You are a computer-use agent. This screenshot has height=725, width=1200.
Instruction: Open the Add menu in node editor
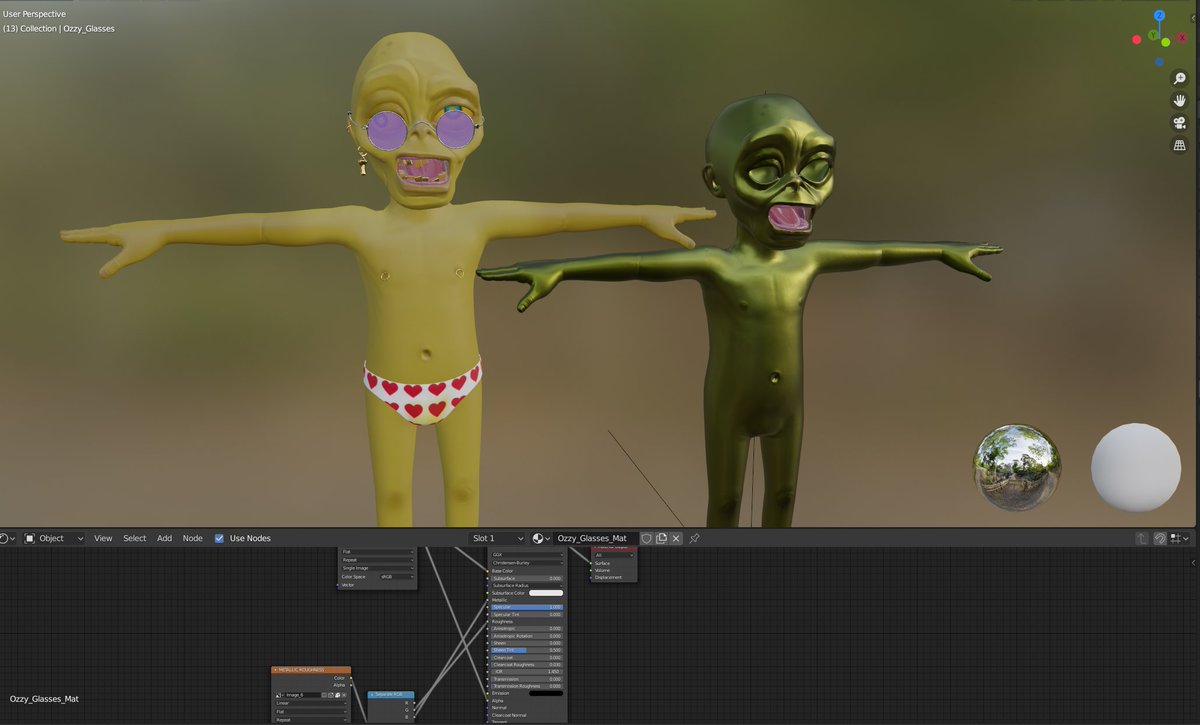tap(164, 538)
